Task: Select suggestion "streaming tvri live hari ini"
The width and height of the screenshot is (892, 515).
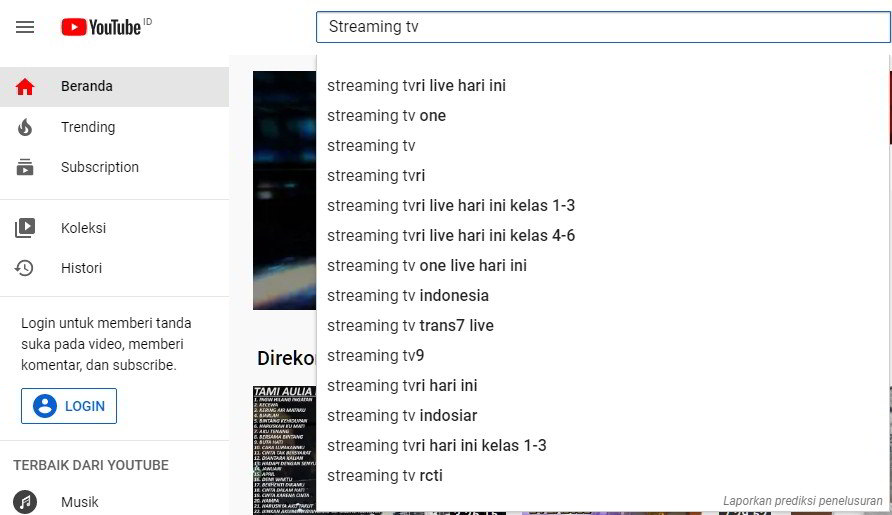Action: (x=416, y=86)
